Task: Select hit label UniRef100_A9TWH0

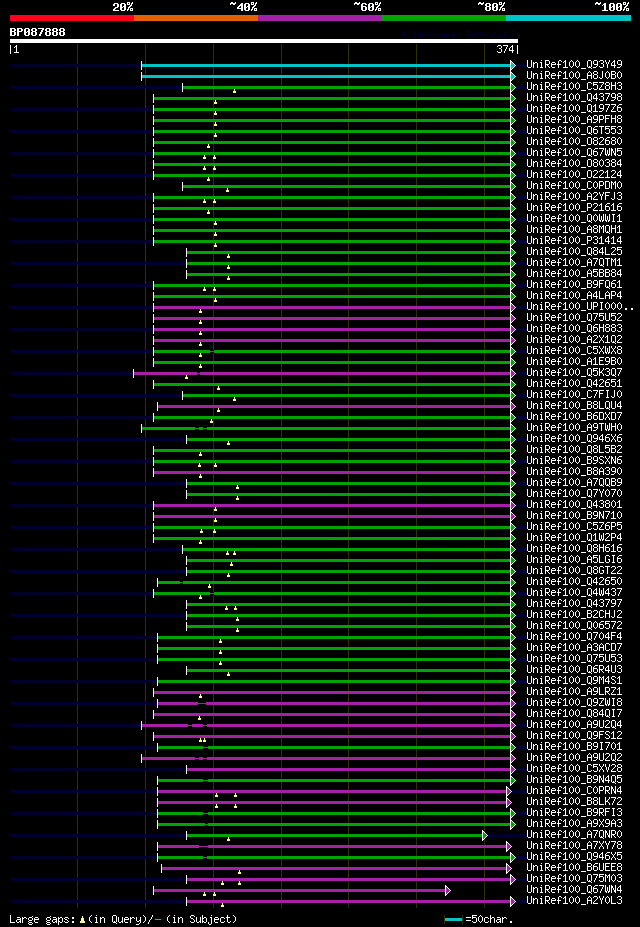Action: click(x=574, y=427)
